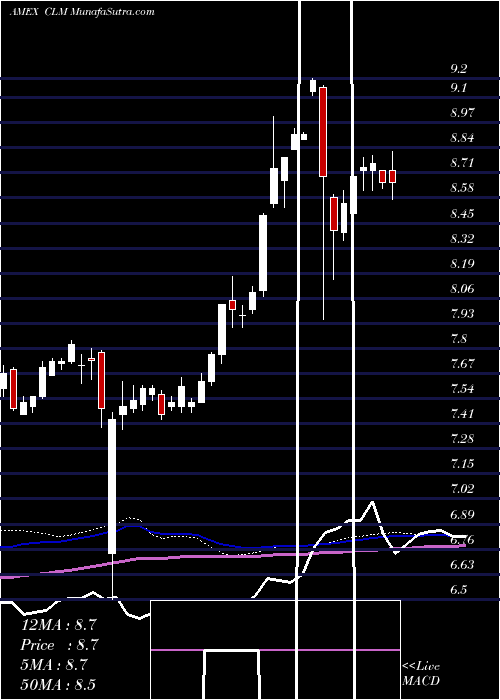
Task: Click the 8.06 price axis label
Action: click(x=462, y=289)
